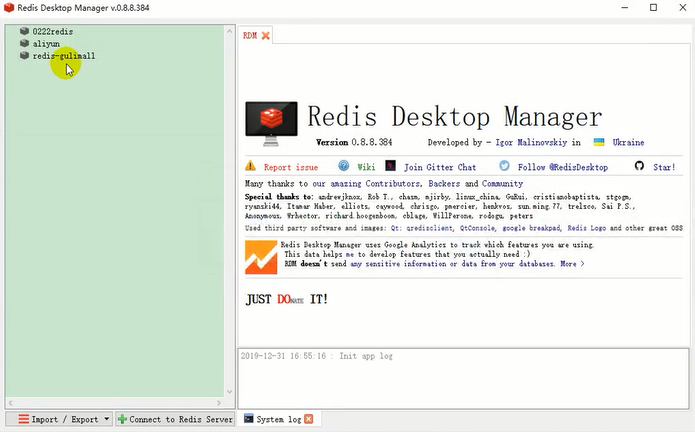Click the Redis app icon in title bar

point(9,8)
